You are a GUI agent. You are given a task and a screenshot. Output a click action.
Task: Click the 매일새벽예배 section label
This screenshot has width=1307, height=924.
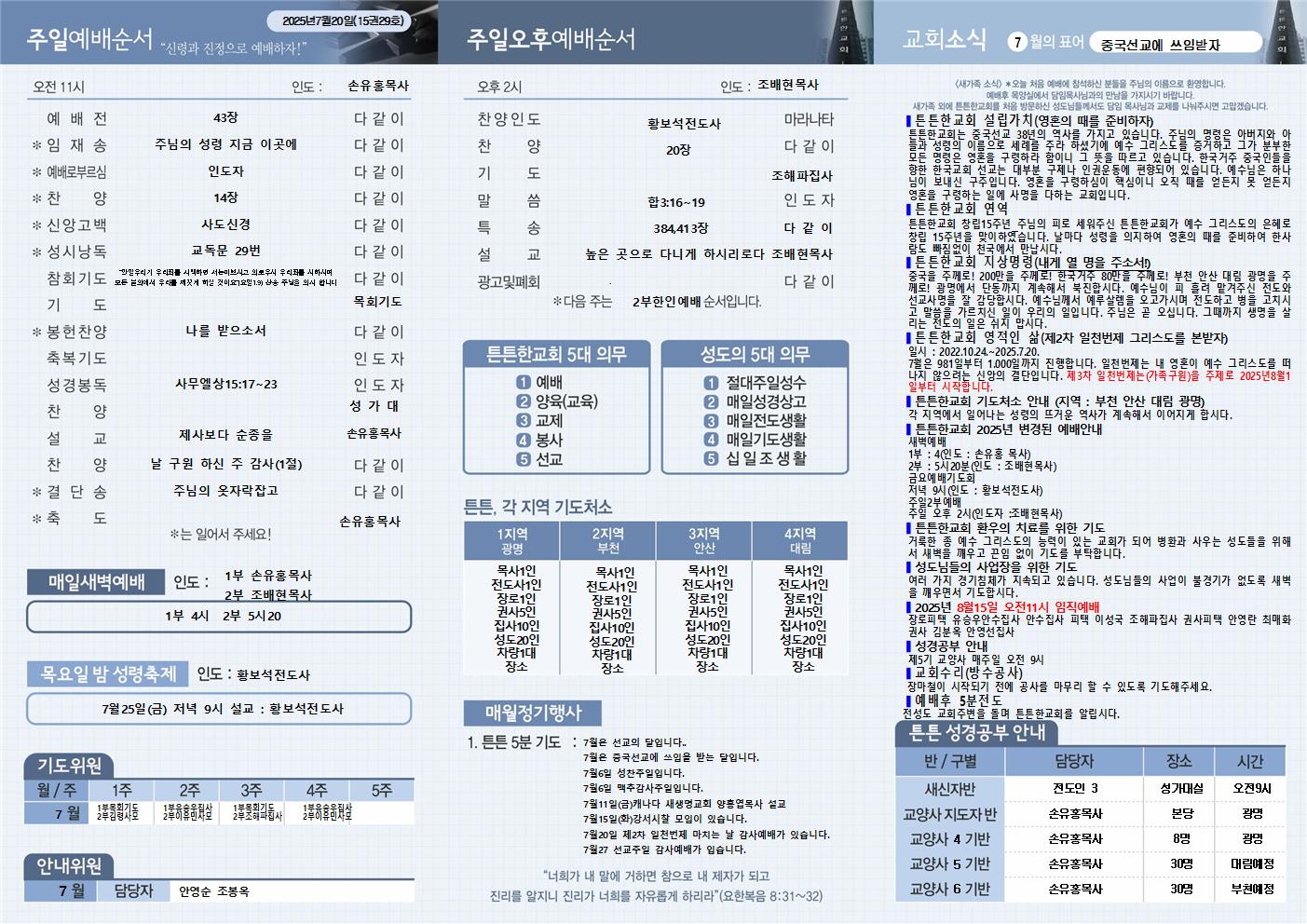[96, 583]
